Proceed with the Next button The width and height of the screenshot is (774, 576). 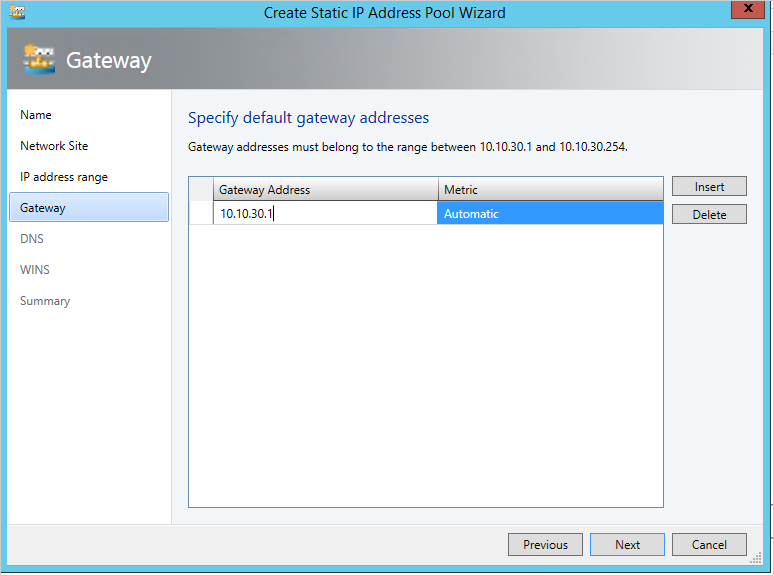pyautogui.click(x=627, y=544)
